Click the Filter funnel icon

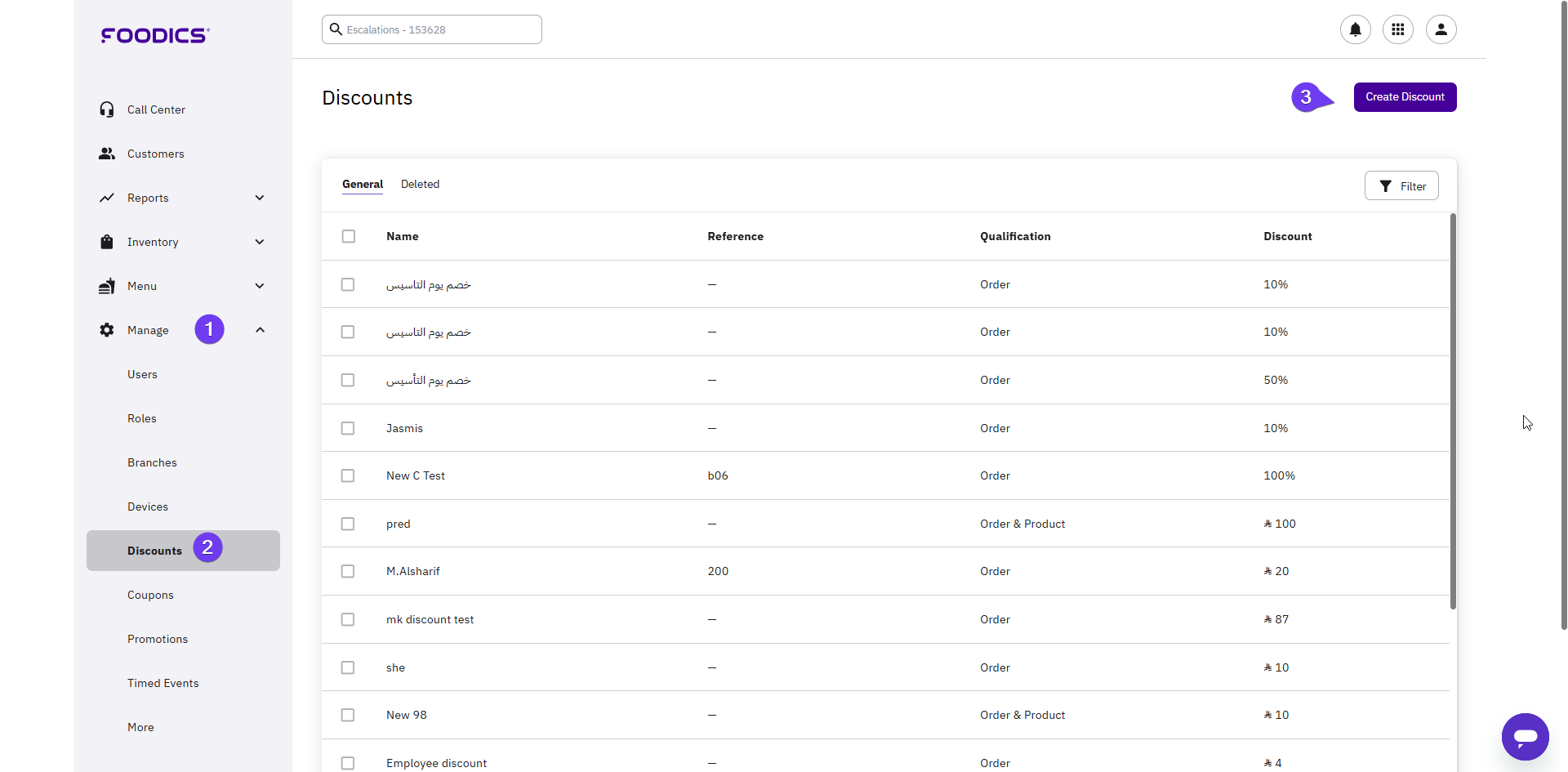tap(1386, 186)
